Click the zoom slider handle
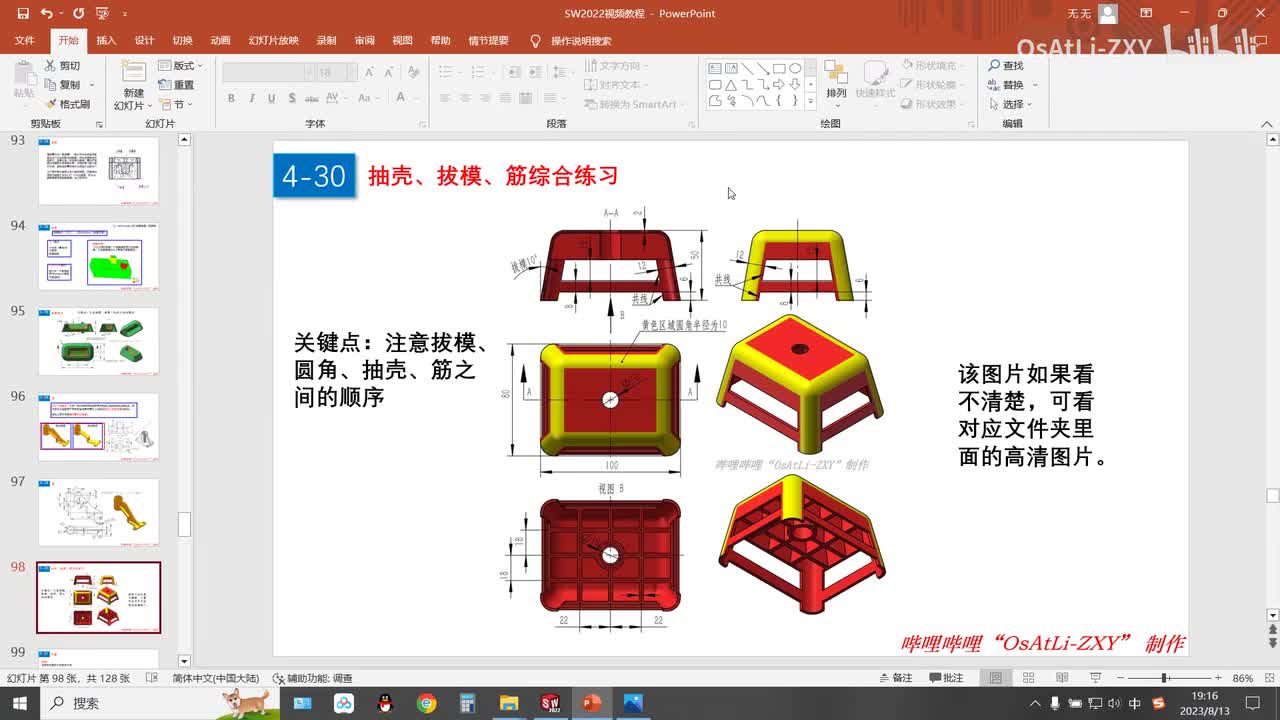The height and width of the screenshot is (720, 1280). pyautogui.click(x=1165, y=678)
